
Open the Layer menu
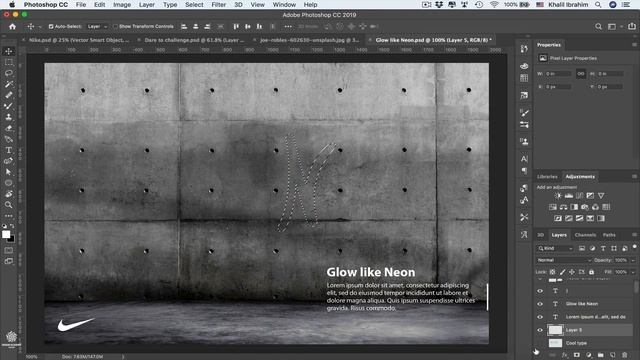coord(147,4)
